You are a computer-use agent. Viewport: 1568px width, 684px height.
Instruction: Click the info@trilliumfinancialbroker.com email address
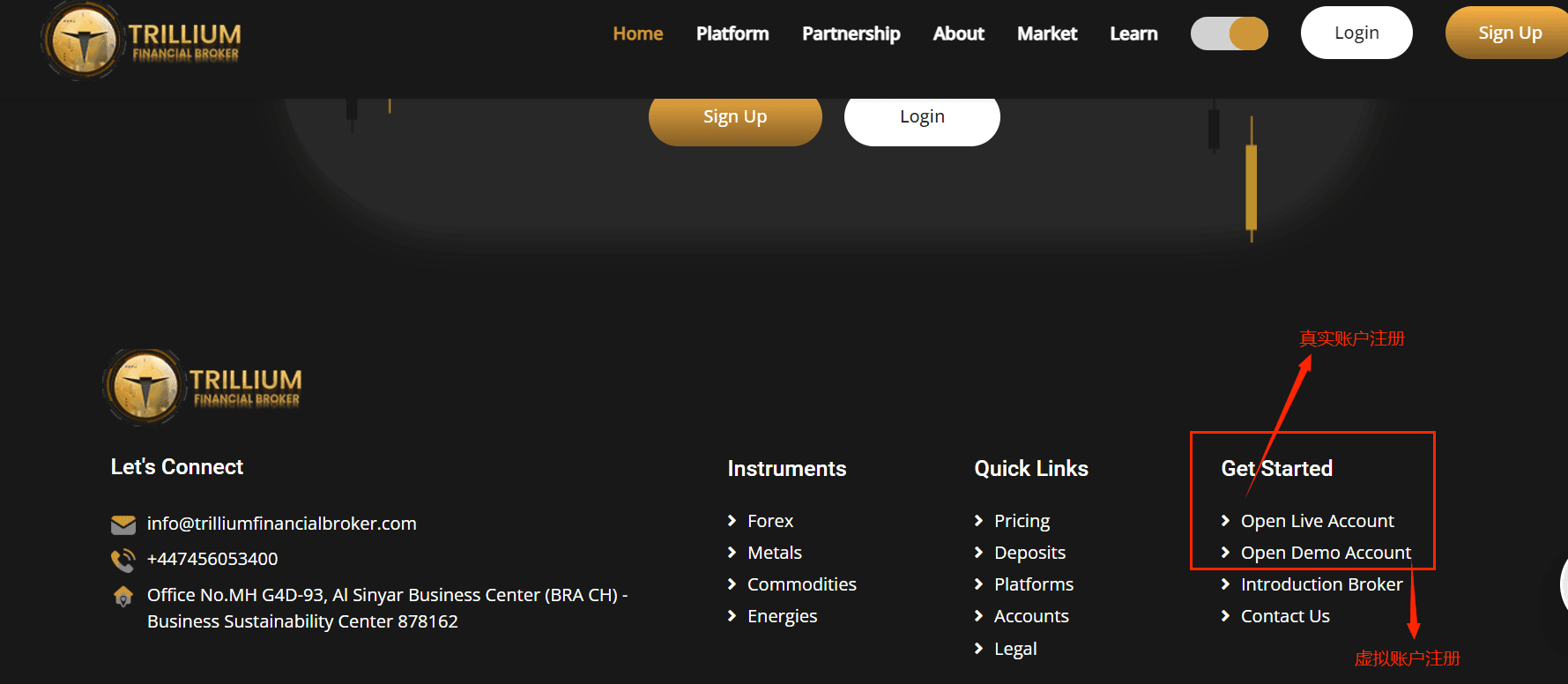coord(282,524)
